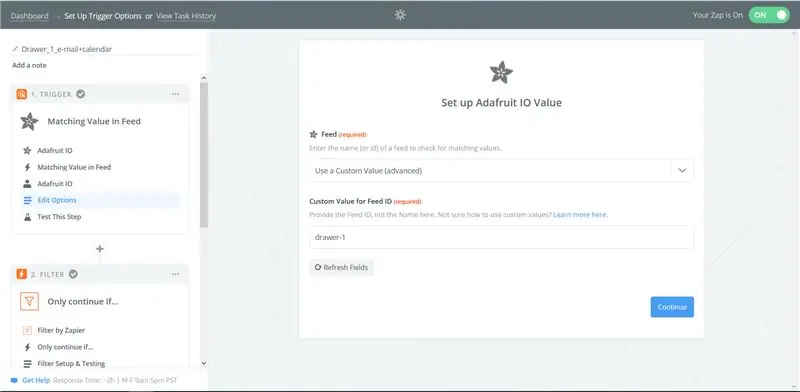800x392 pixels.
Task: Click the Set Up Trigger Options breadcrumb text
Action: pos(103,16)
